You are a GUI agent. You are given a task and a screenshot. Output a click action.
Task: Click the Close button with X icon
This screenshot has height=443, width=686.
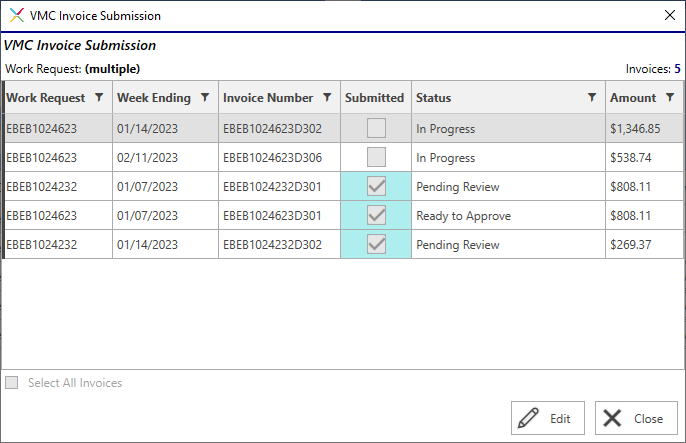(636, 418)
